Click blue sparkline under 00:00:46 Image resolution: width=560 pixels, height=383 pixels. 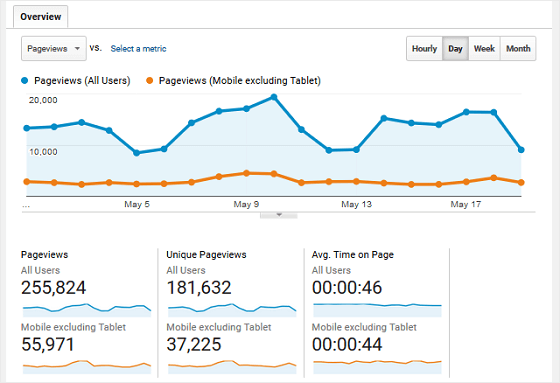pyautogui.click(x=378, y=310)
